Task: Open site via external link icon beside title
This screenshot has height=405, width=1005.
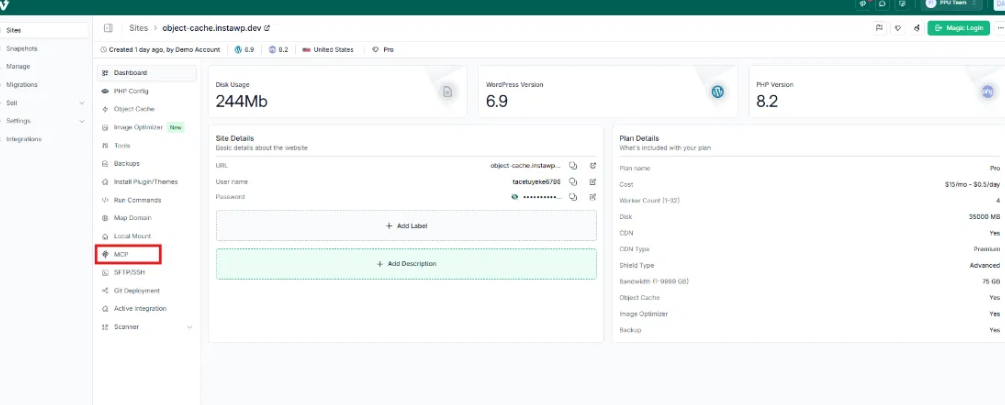Action: [x=267, y=28]
